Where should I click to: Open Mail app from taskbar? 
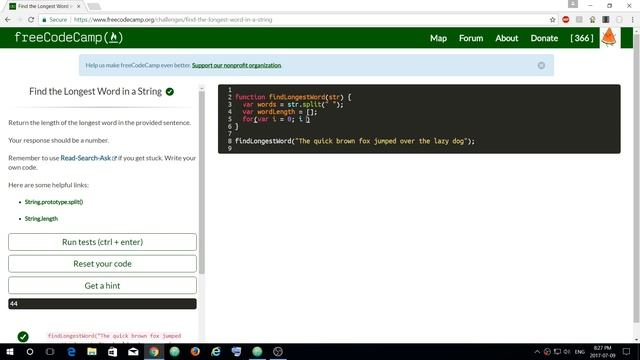point(133,351)
